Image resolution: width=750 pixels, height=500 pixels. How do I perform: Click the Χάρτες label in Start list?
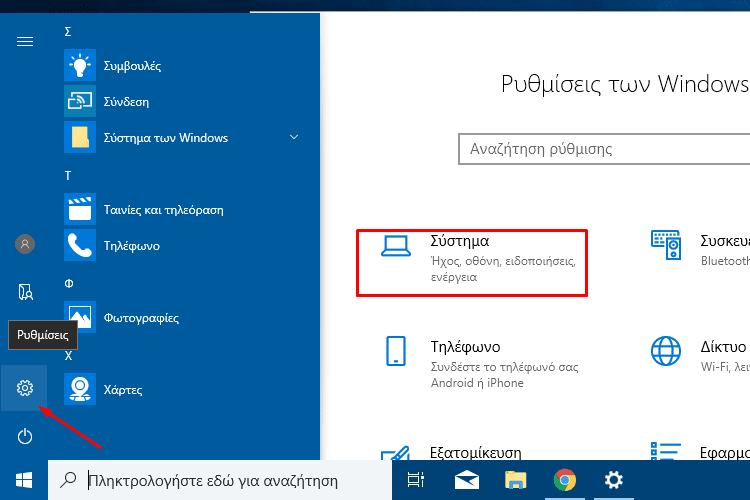123,389
